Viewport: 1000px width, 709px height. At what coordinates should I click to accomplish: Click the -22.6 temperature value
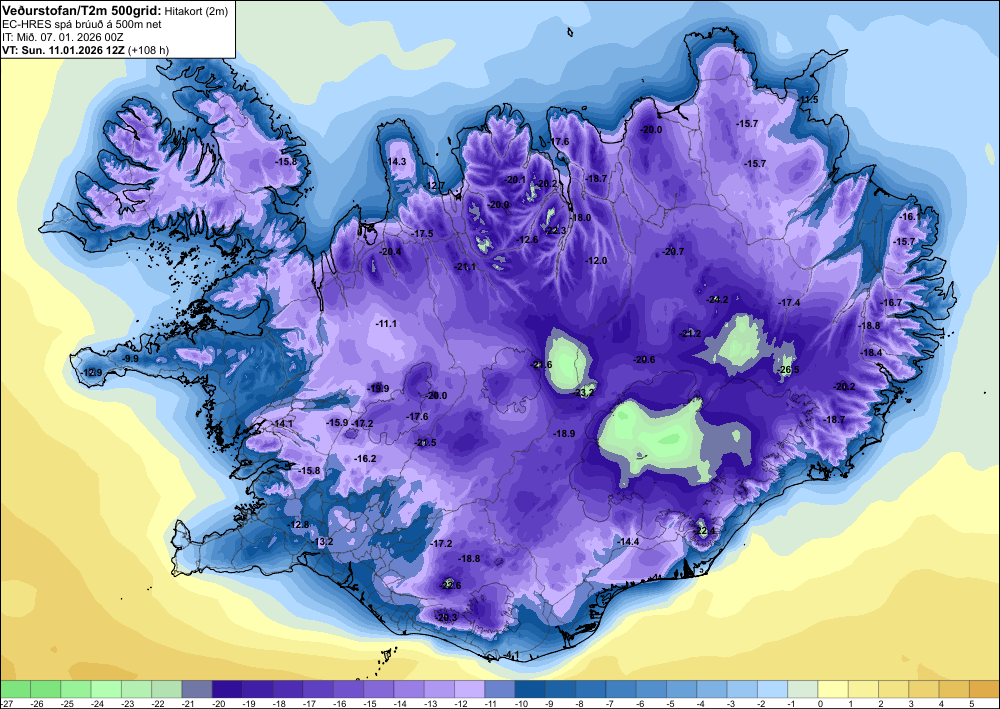(450, 585)
